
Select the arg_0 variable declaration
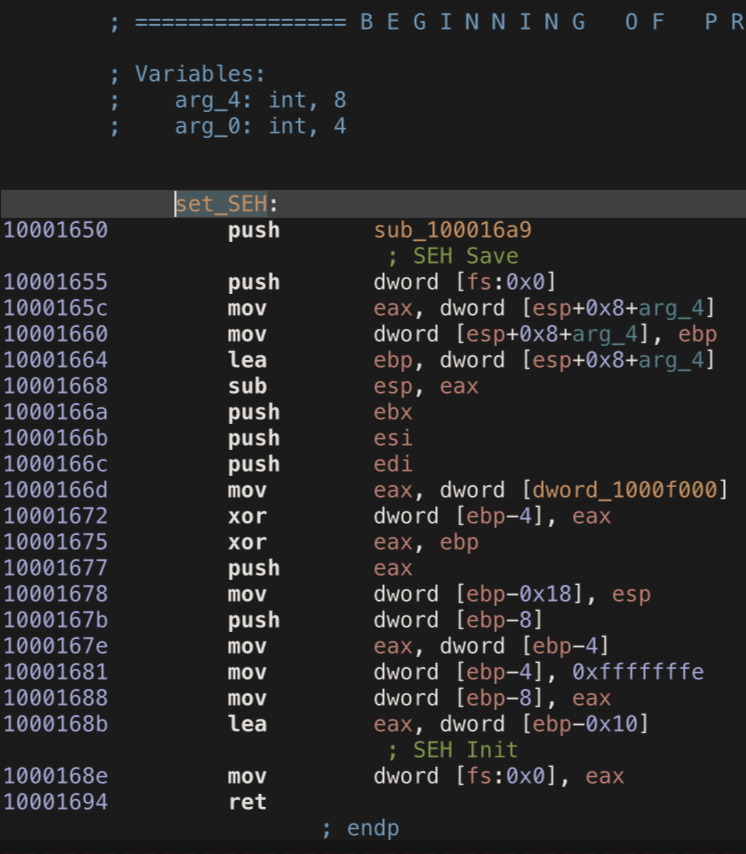(260, 126)
